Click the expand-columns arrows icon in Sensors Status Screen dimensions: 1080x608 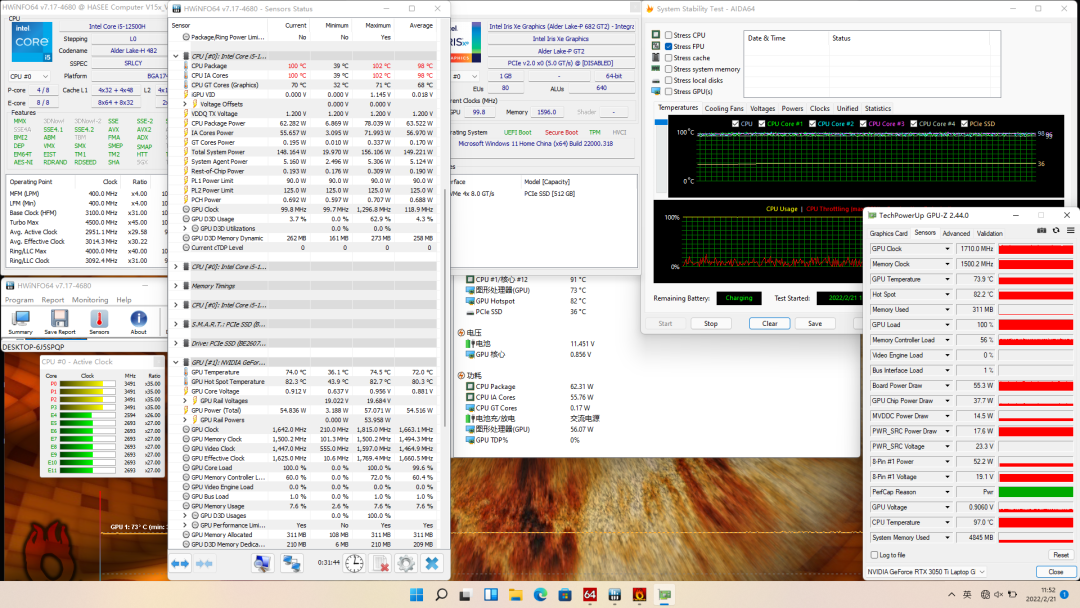tap(180, 563)
